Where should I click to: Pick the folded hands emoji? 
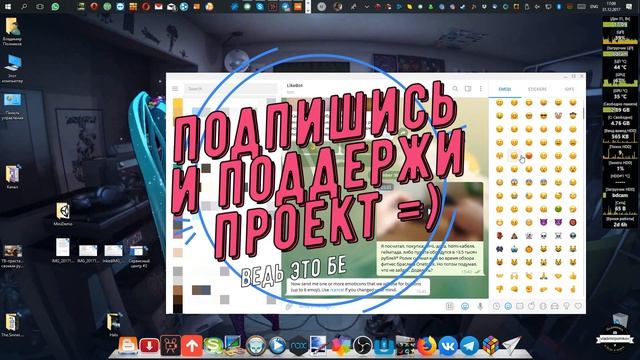(x=543, y=276)
